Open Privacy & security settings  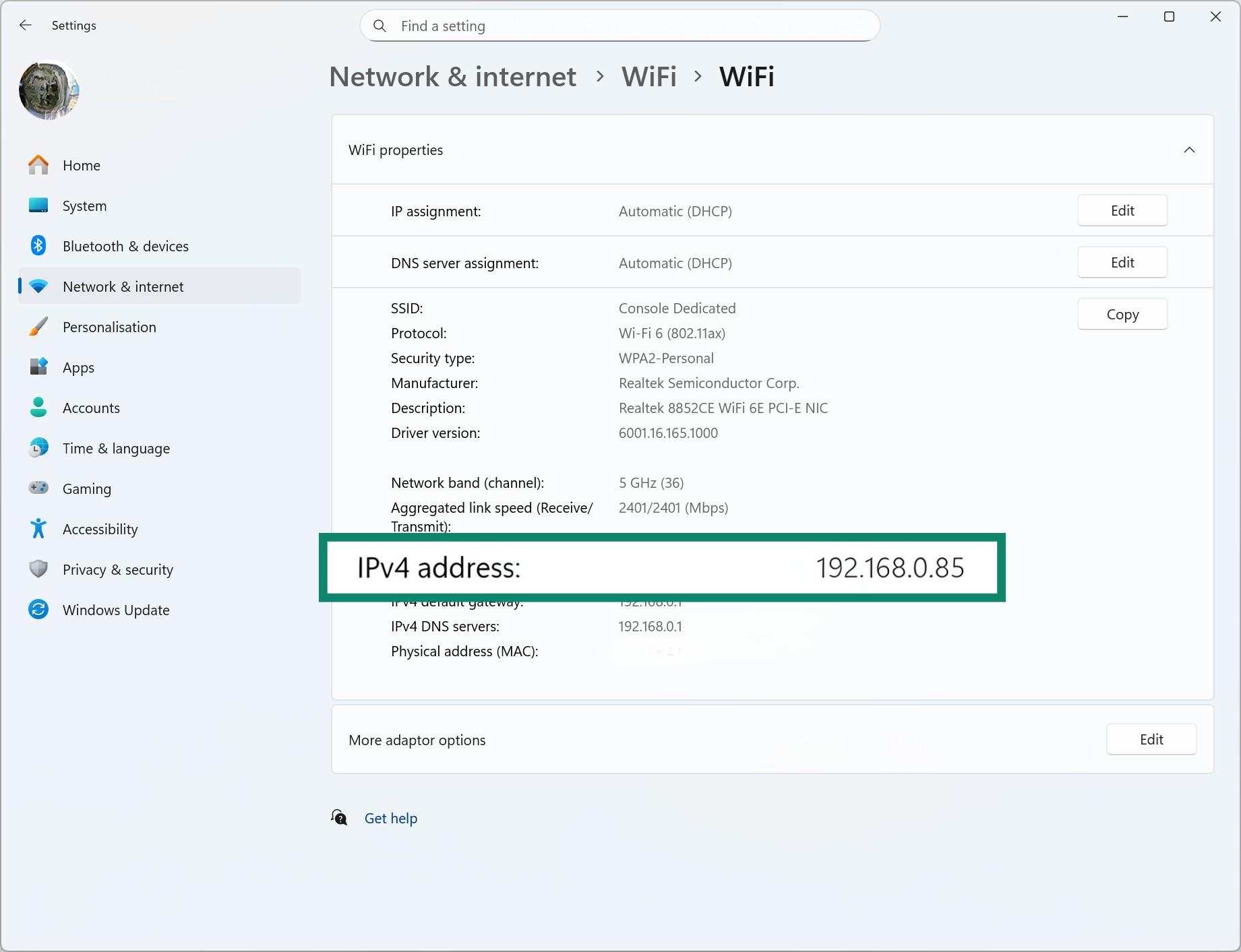click(x=159, y=569)
